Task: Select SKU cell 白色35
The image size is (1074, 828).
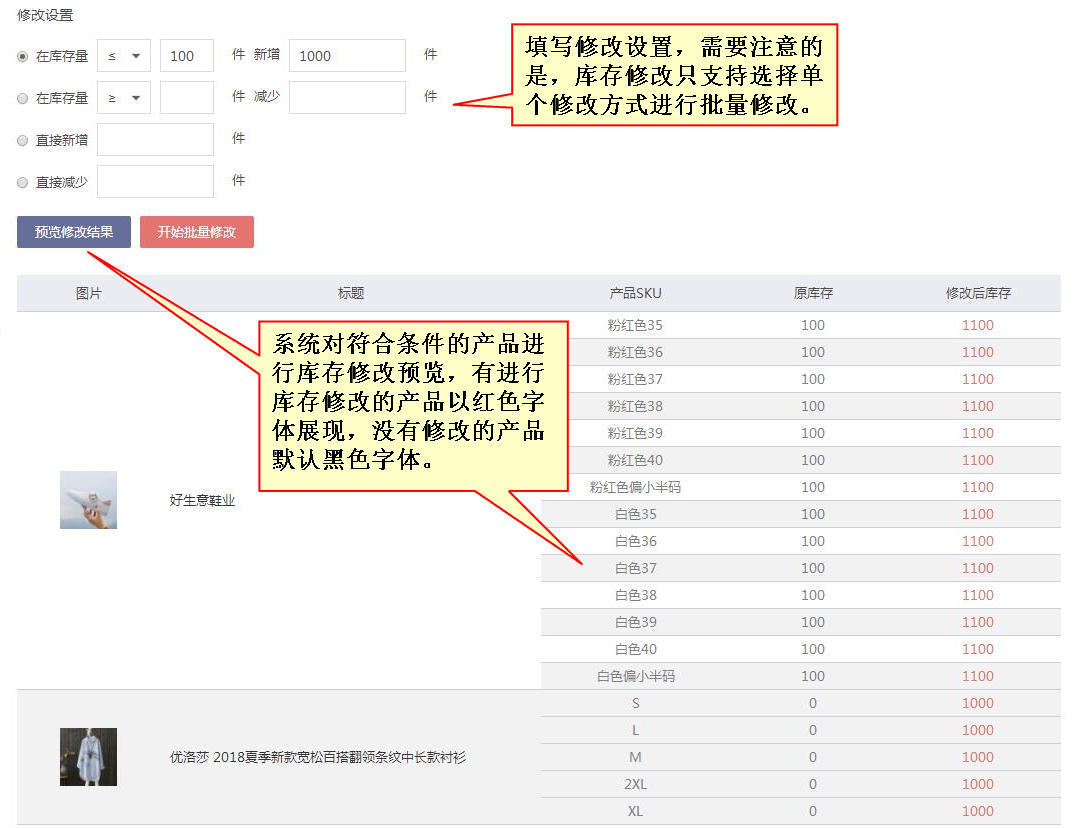Action: tap(636, 514)
